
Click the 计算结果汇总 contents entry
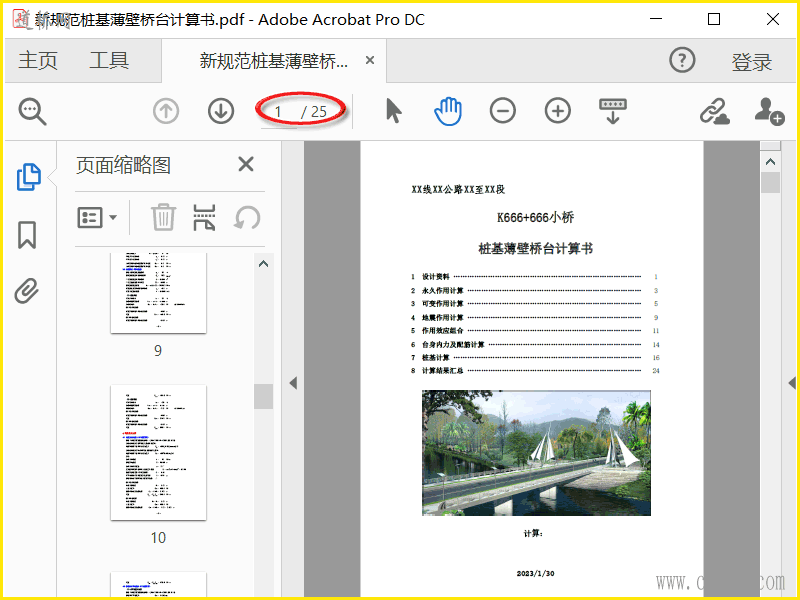[x=535, y=371]
